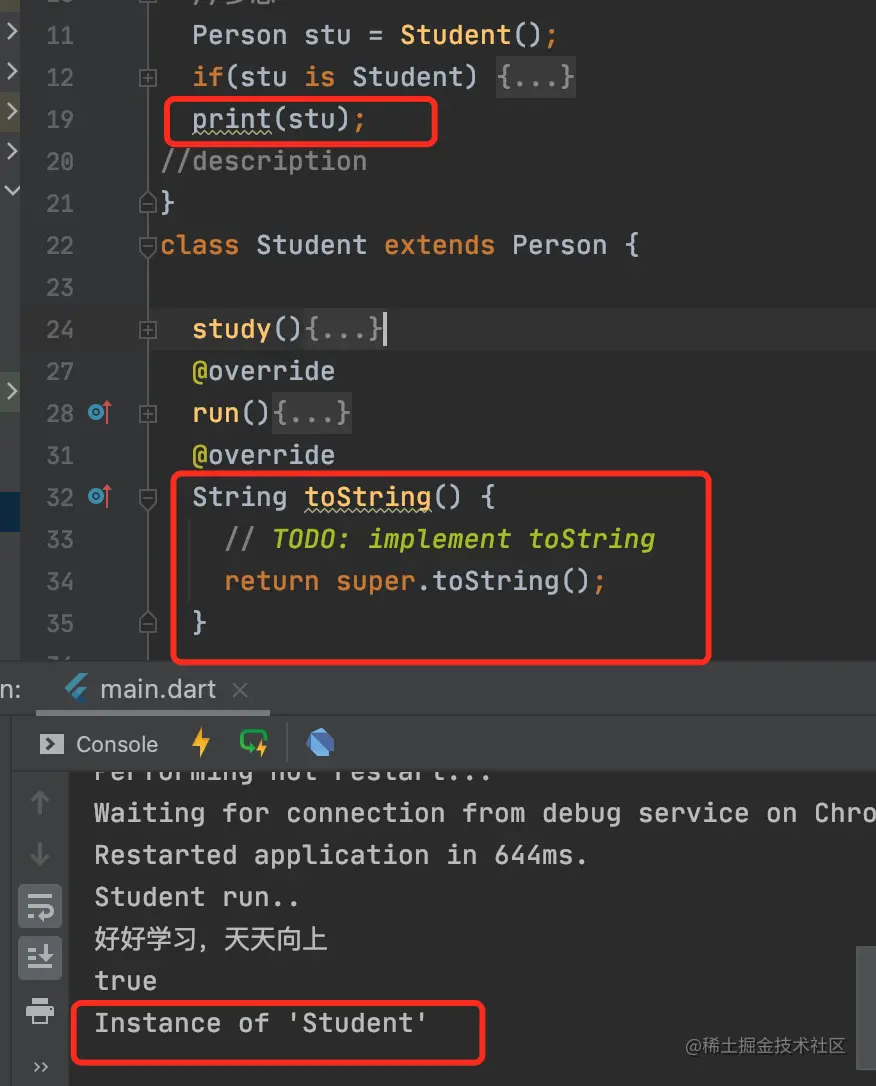Click console output Instance of 'Student'
Viewport: 876px width, 1086px height.
260,1023
